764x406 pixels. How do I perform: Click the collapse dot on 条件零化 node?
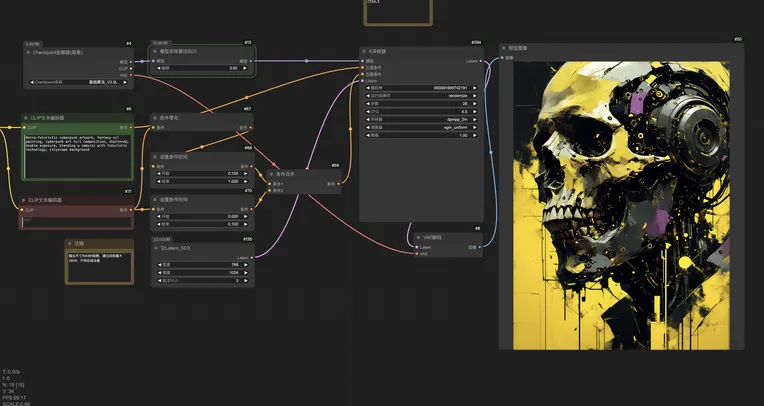156,117
